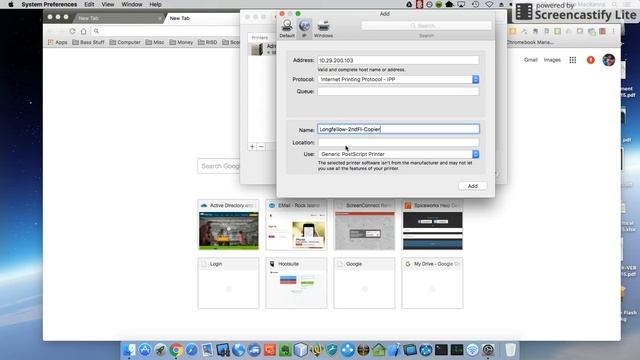Open the Use printer driver dropdown
Viewport: 640px width, 360px height.
[398, 154]
